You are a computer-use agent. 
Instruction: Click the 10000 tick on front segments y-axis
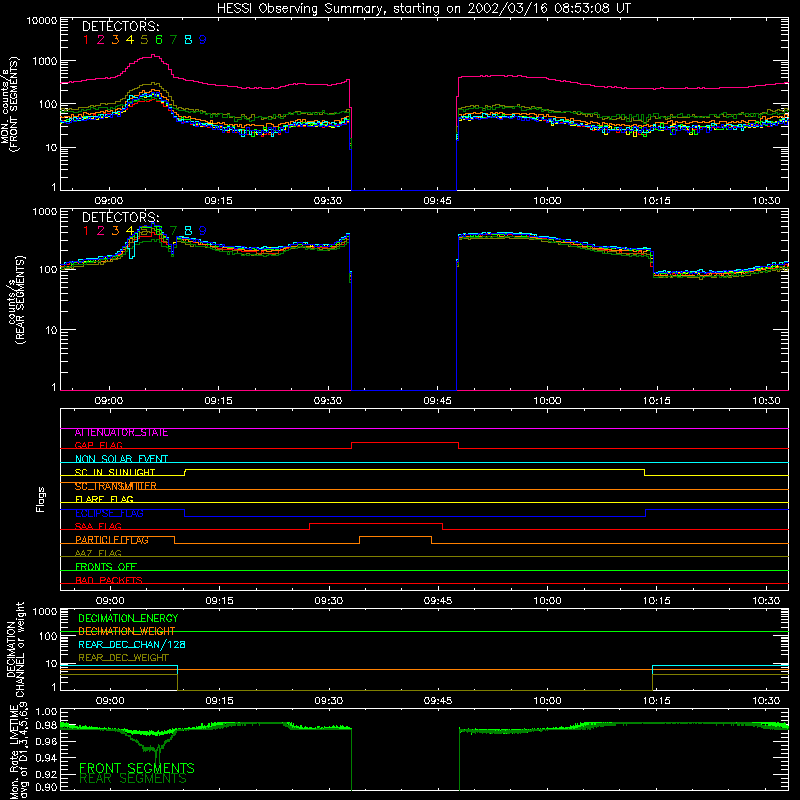[x=42, y=20]
